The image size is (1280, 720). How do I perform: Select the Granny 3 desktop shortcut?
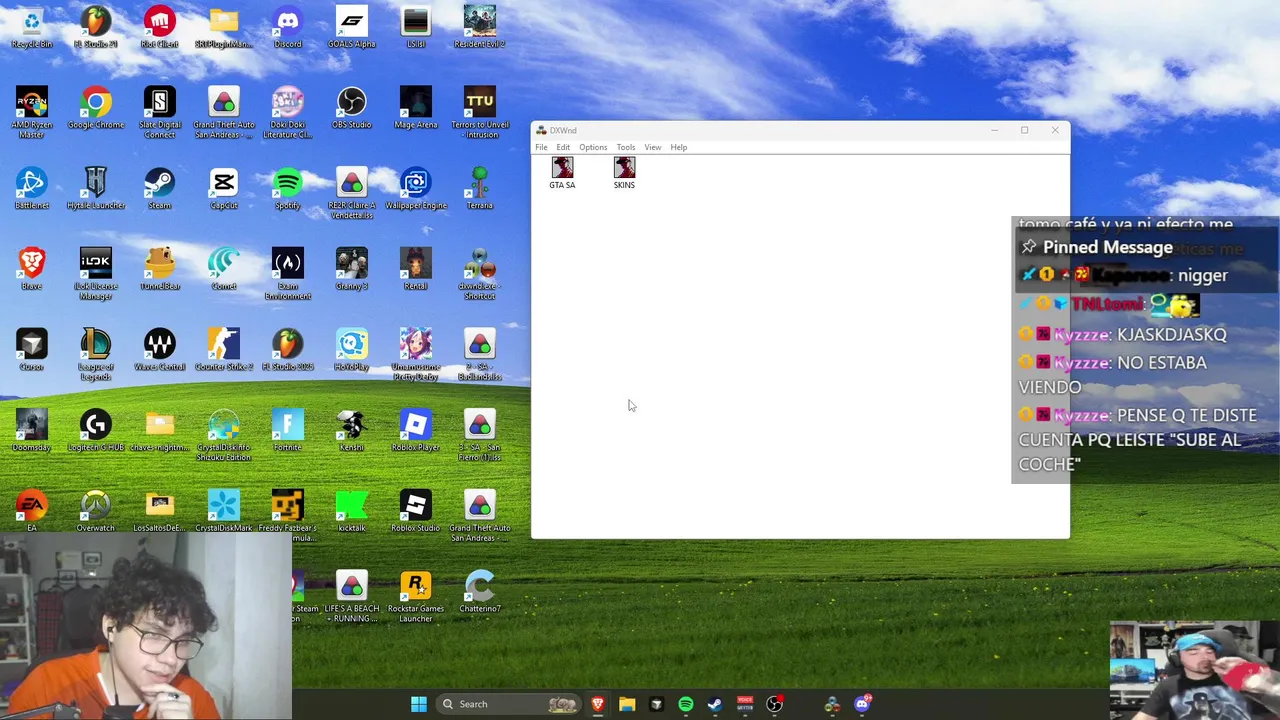tap(352, 269)
